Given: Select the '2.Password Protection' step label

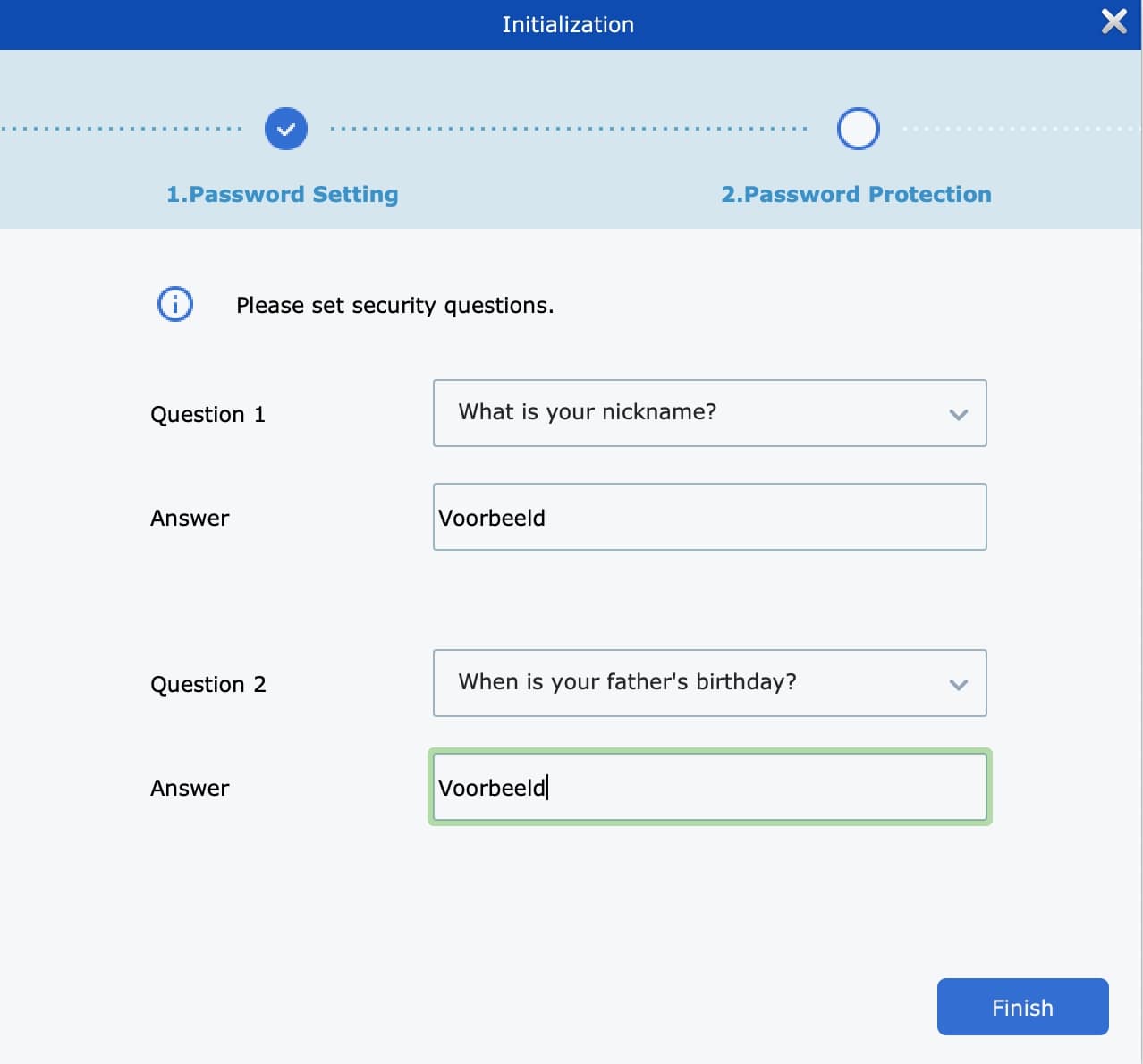Looking at the screenshot, I should point(856,195).
